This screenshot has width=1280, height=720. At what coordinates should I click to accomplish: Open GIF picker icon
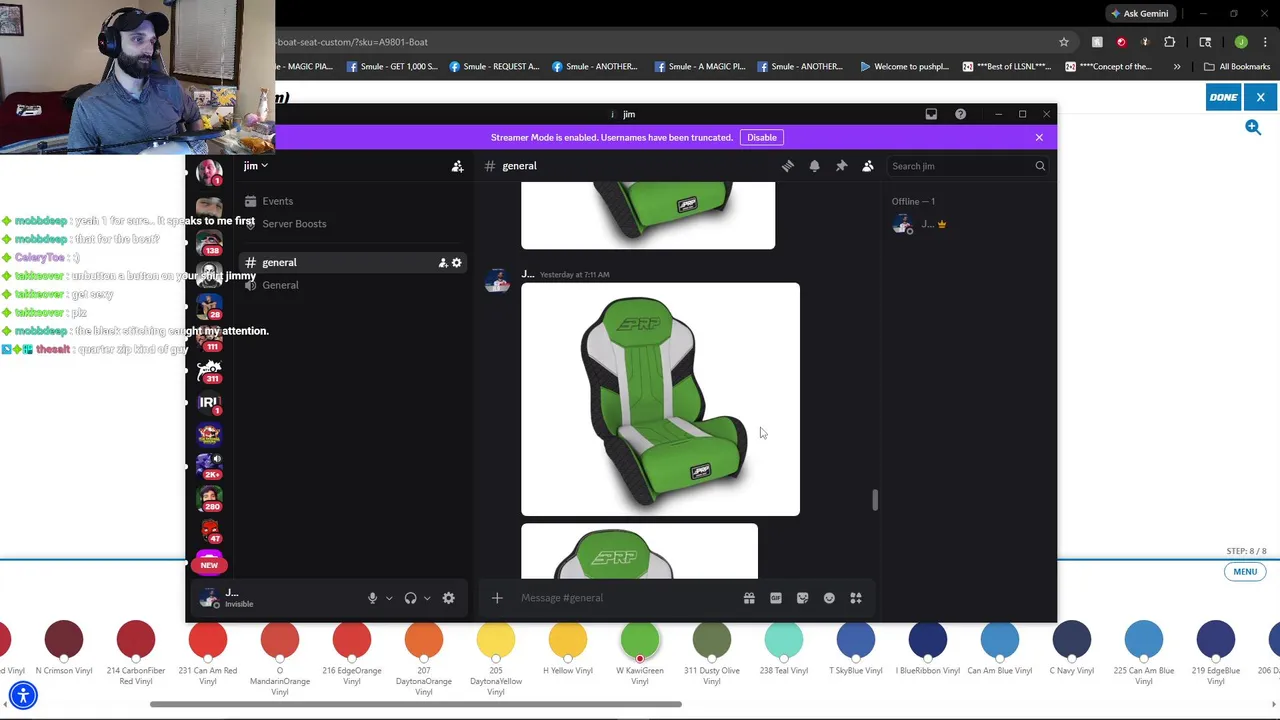tap(776, 598)
